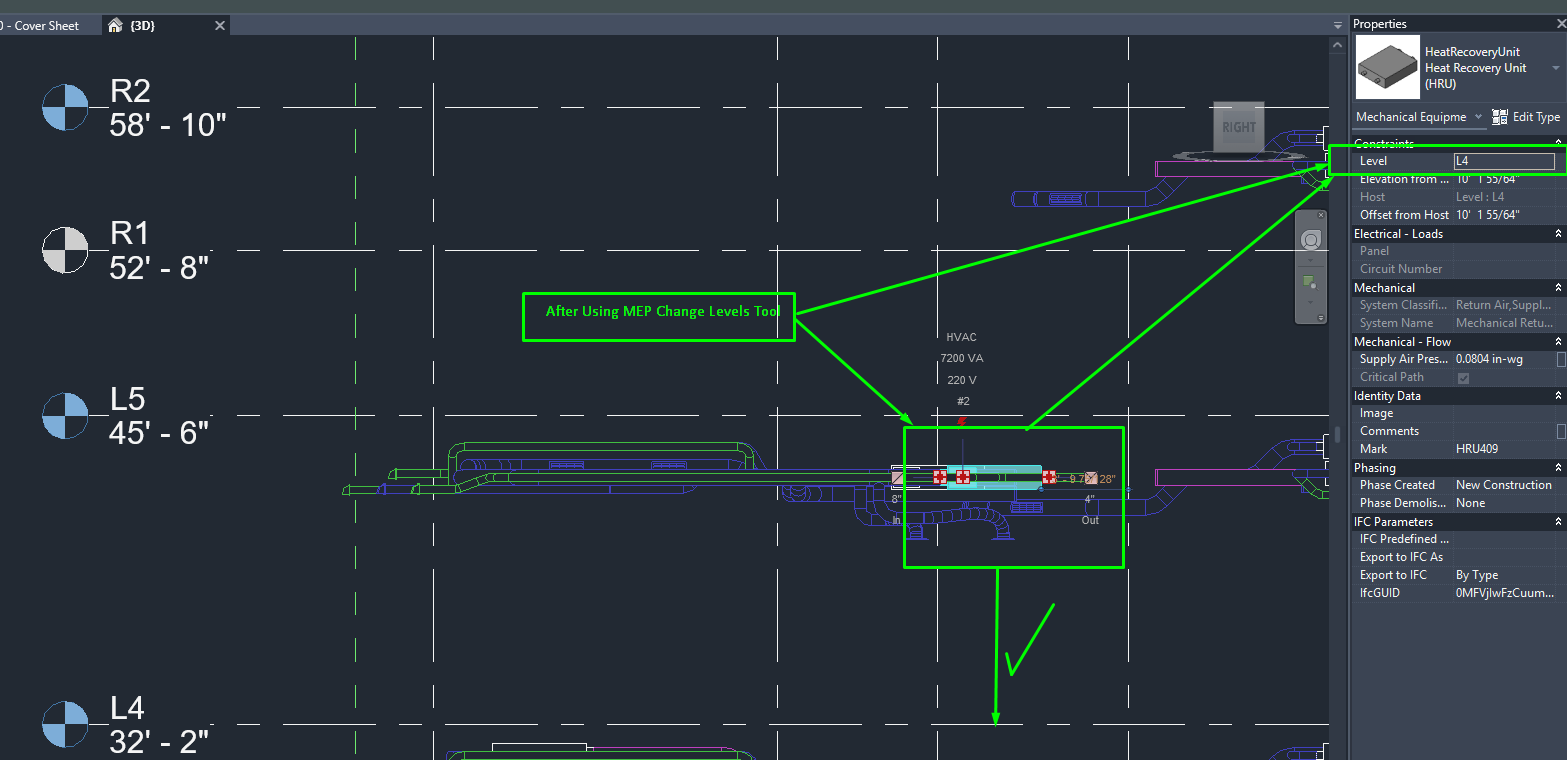Image resolution: width=1567 pixels, height=760 pixels.
Task: Close the {3D} view tab
Action: 220,25
